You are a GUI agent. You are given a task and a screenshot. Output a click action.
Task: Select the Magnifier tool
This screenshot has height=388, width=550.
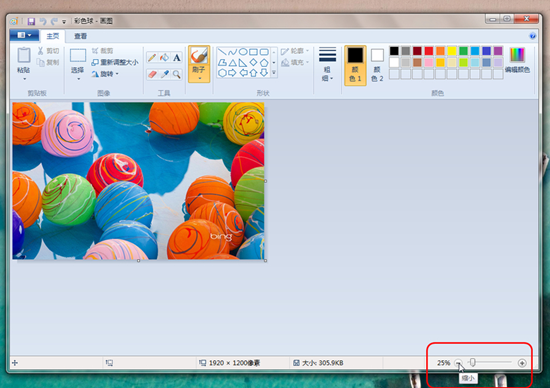tap(176, 74)
